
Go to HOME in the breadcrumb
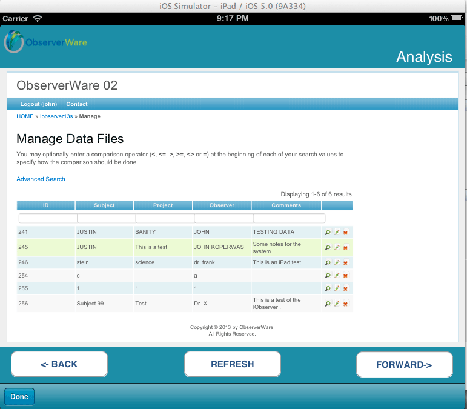25,116
